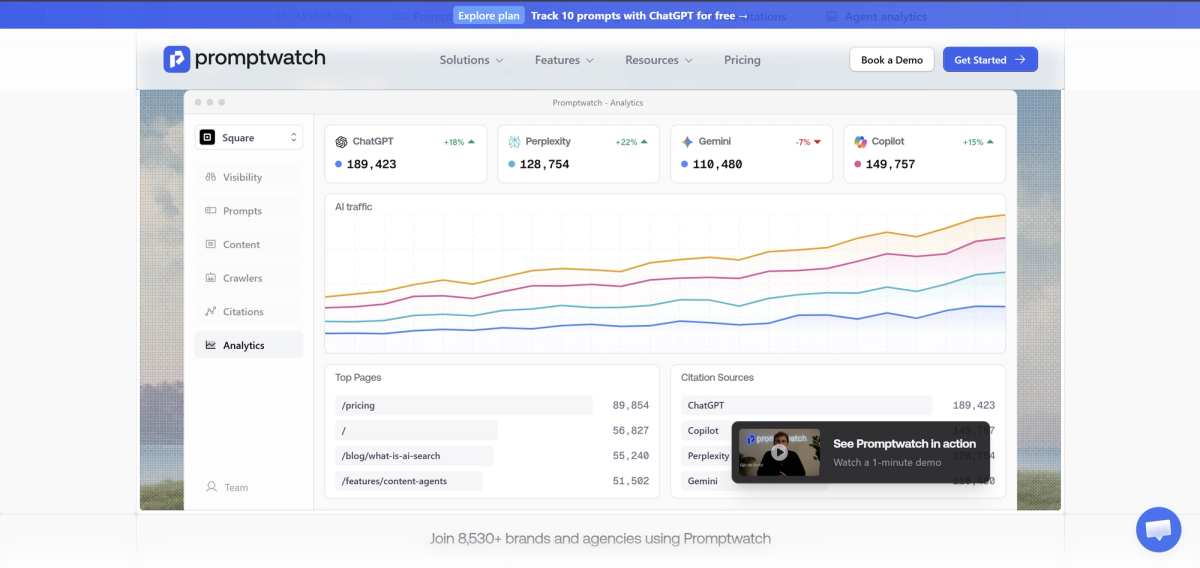Click the Copilot logo icon in card
The width and height of the screenshot is (1200, 568).
tap(861, 142)
